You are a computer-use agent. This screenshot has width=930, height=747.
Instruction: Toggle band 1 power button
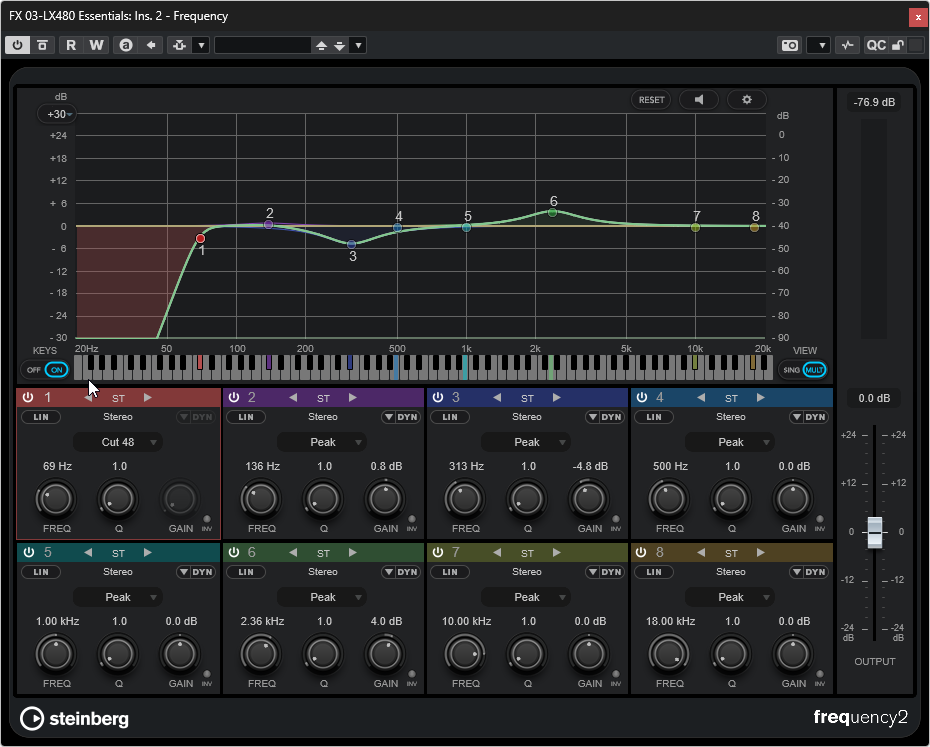point(28,398)
